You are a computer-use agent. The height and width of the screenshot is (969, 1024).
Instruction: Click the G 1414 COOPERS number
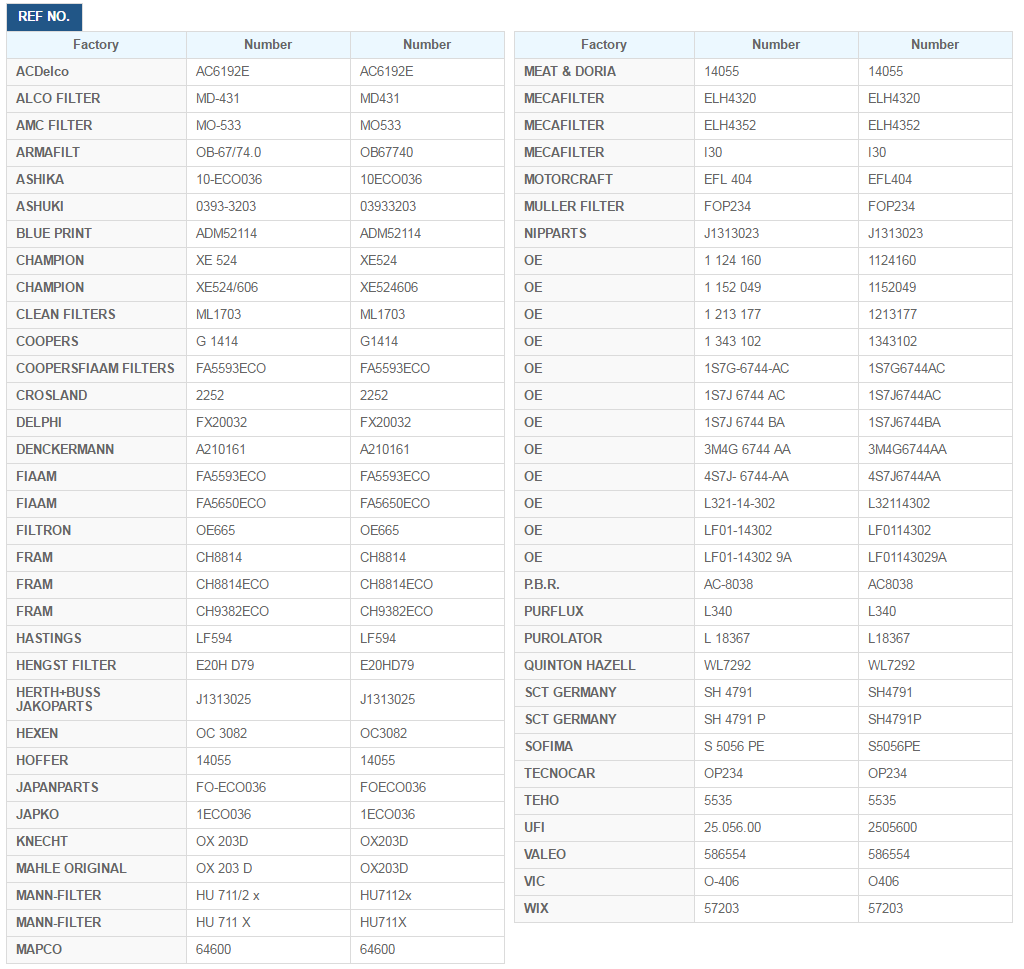coord(217,342)
